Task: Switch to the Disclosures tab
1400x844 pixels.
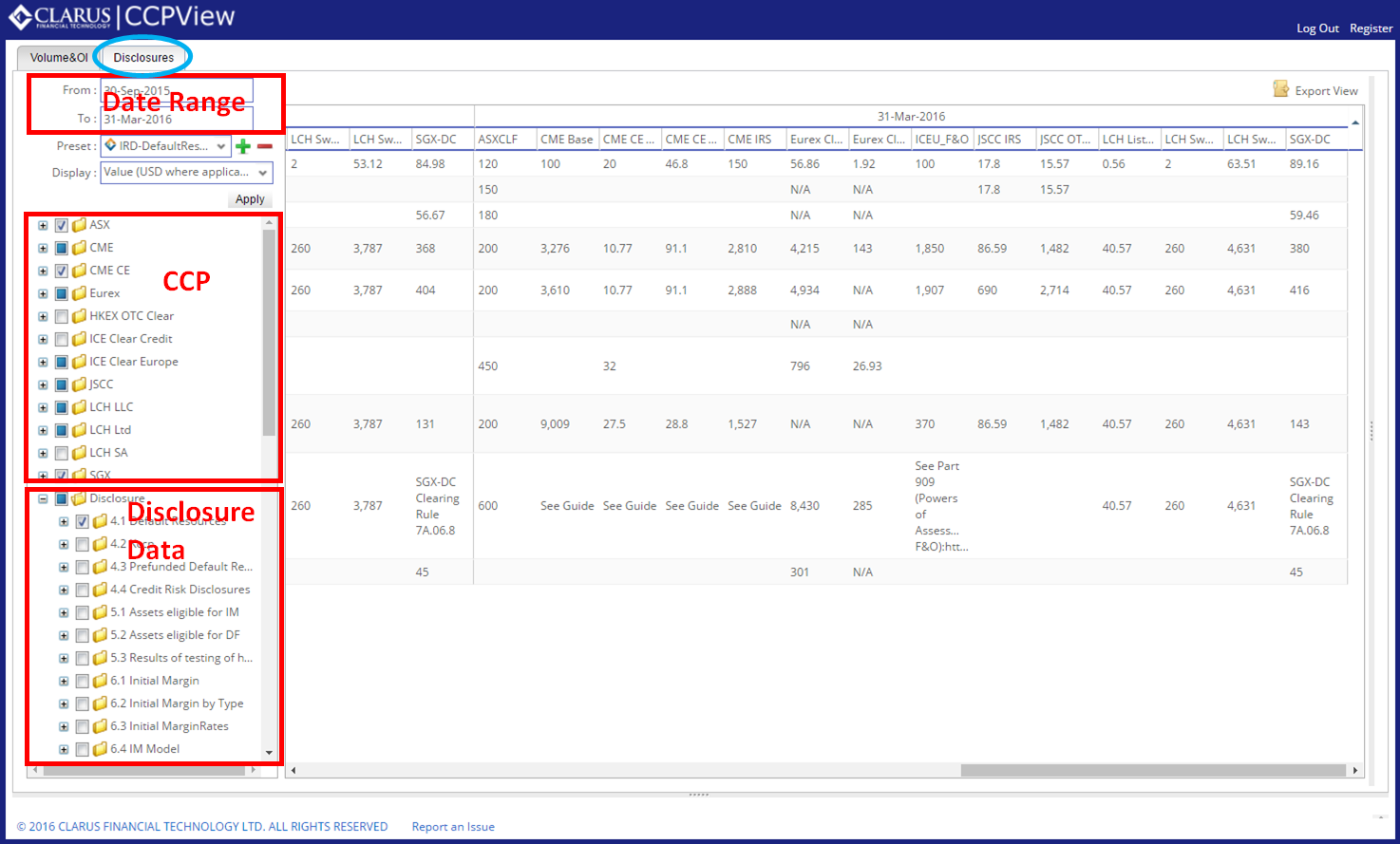Action: click(143, 57)
